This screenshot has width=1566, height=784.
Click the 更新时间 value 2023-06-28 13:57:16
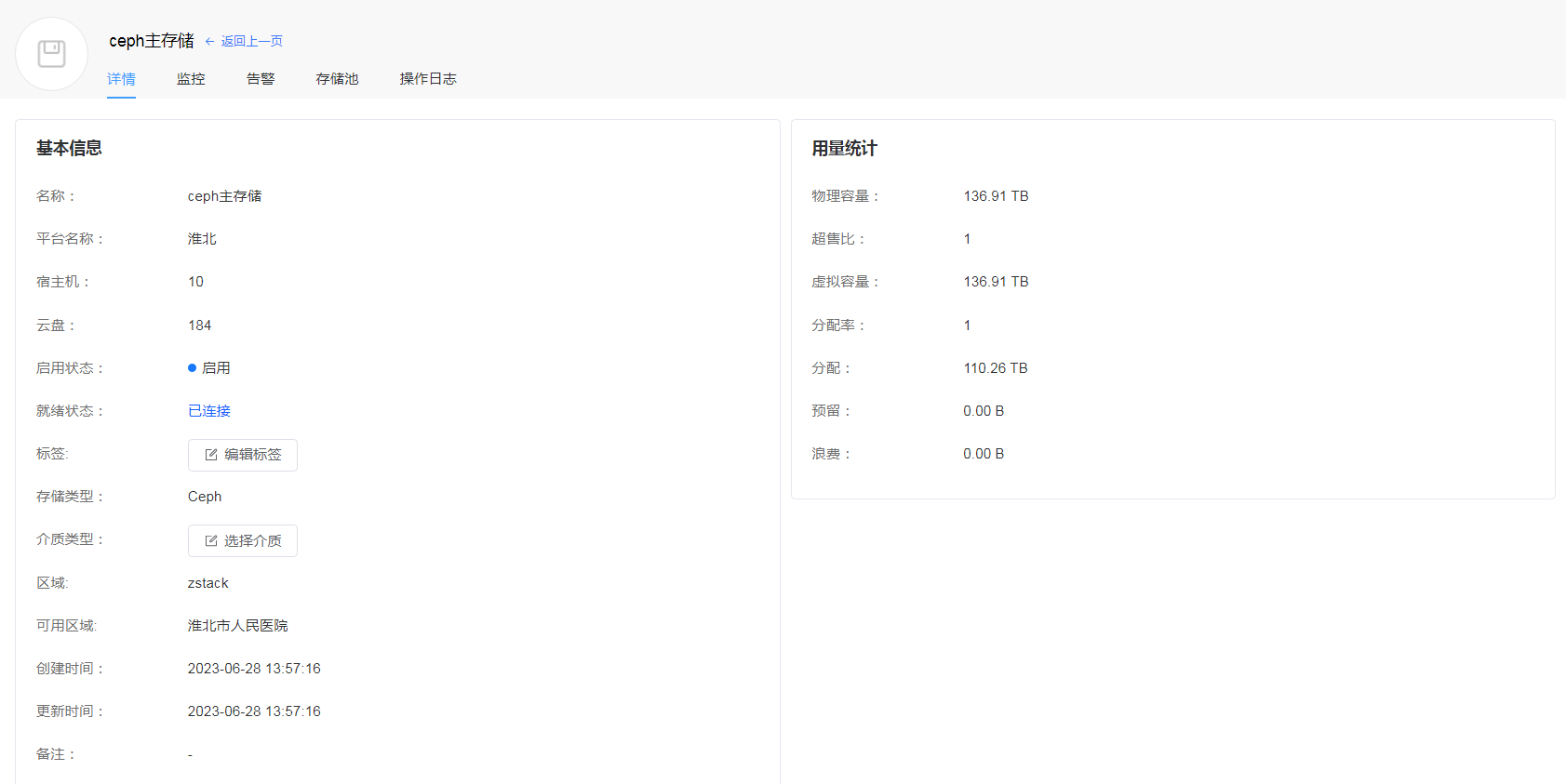click(254, 711)
